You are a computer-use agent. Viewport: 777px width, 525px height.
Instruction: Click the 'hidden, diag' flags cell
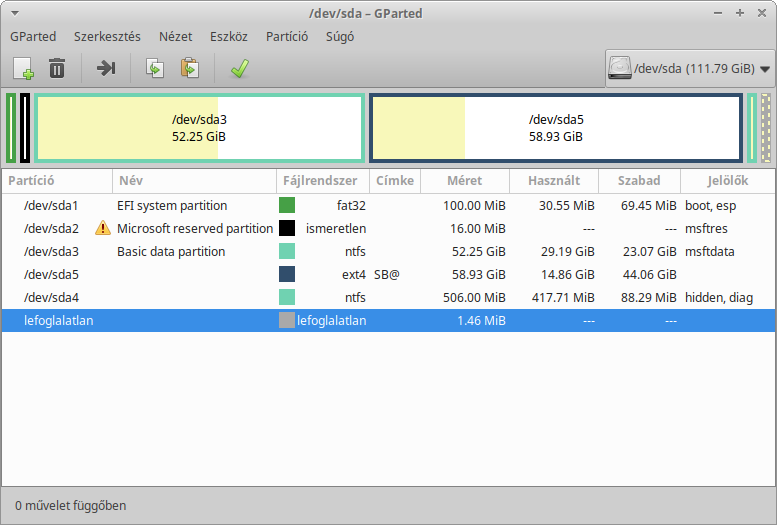719,297
